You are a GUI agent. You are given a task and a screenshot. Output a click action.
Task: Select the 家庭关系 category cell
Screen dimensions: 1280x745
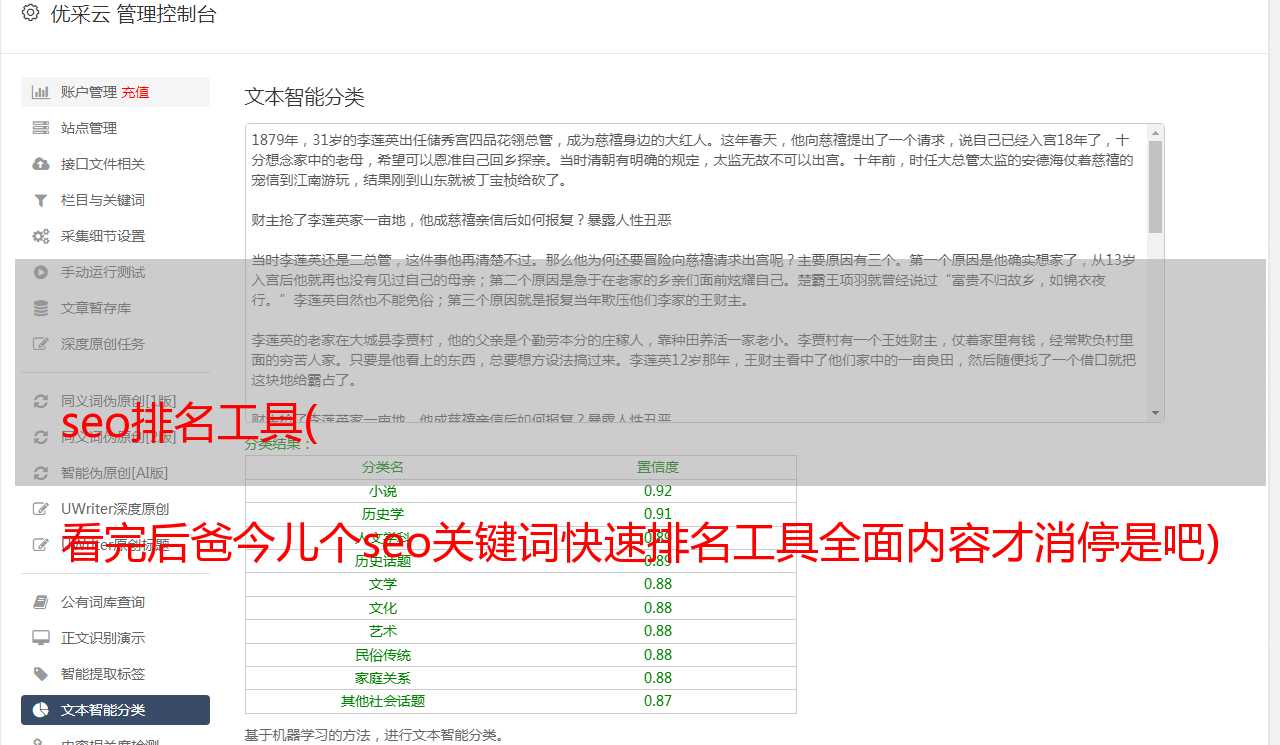(383, 678)
